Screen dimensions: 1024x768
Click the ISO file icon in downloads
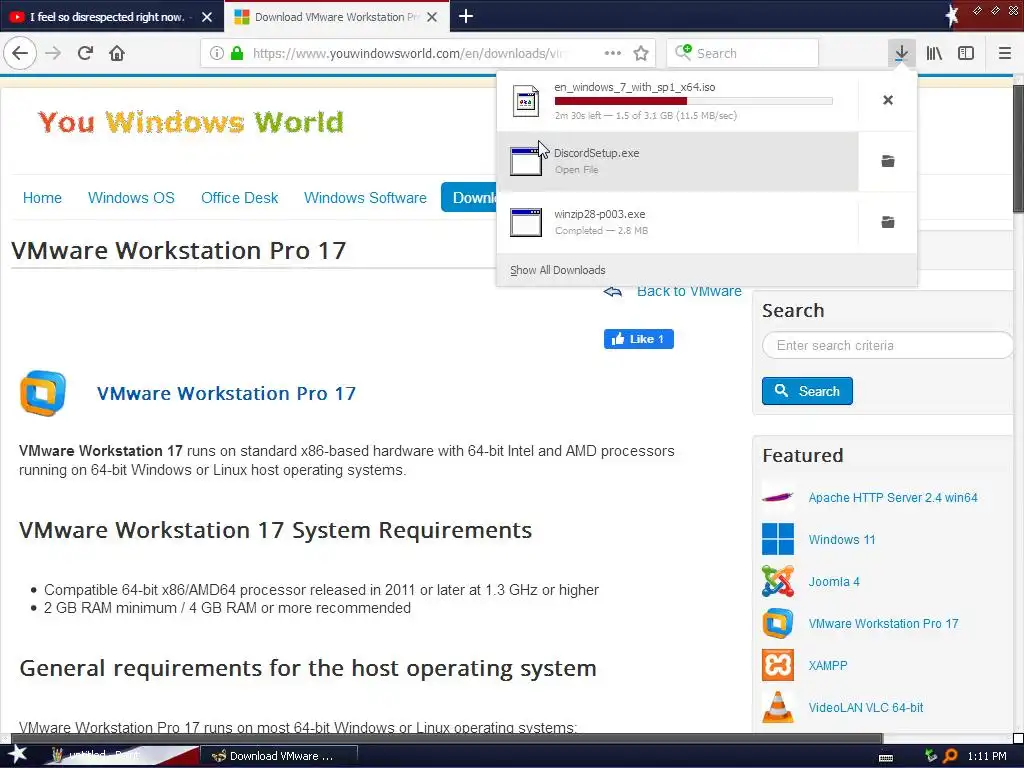(x=526, y=101)
